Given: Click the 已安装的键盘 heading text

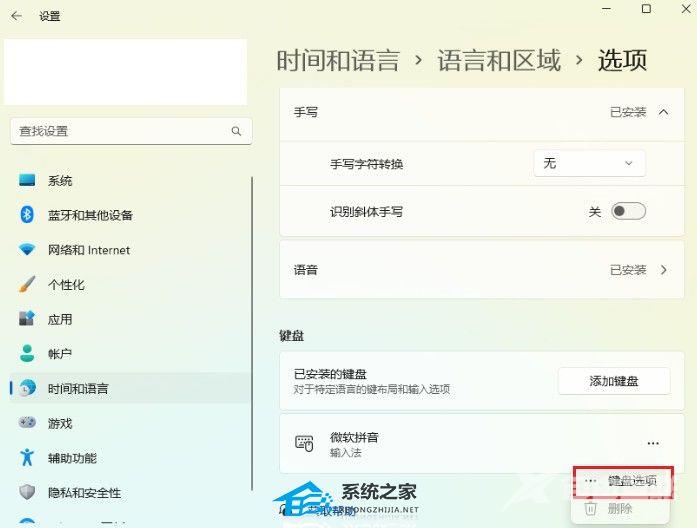Looking at the screenshot, I should click(x=330, y=374).
